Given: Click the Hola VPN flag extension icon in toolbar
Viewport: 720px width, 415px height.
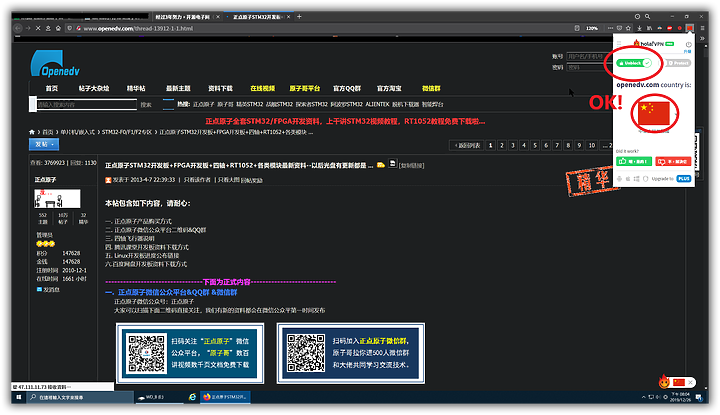Looking at the screenshot, I should click(x=690, y=28).
